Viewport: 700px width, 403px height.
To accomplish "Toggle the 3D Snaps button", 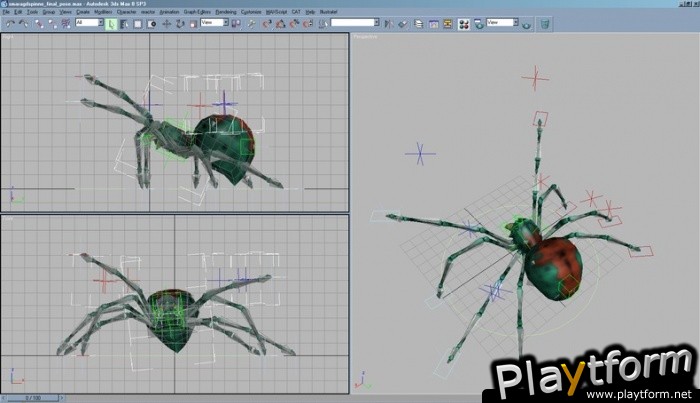I will point(267,21).
